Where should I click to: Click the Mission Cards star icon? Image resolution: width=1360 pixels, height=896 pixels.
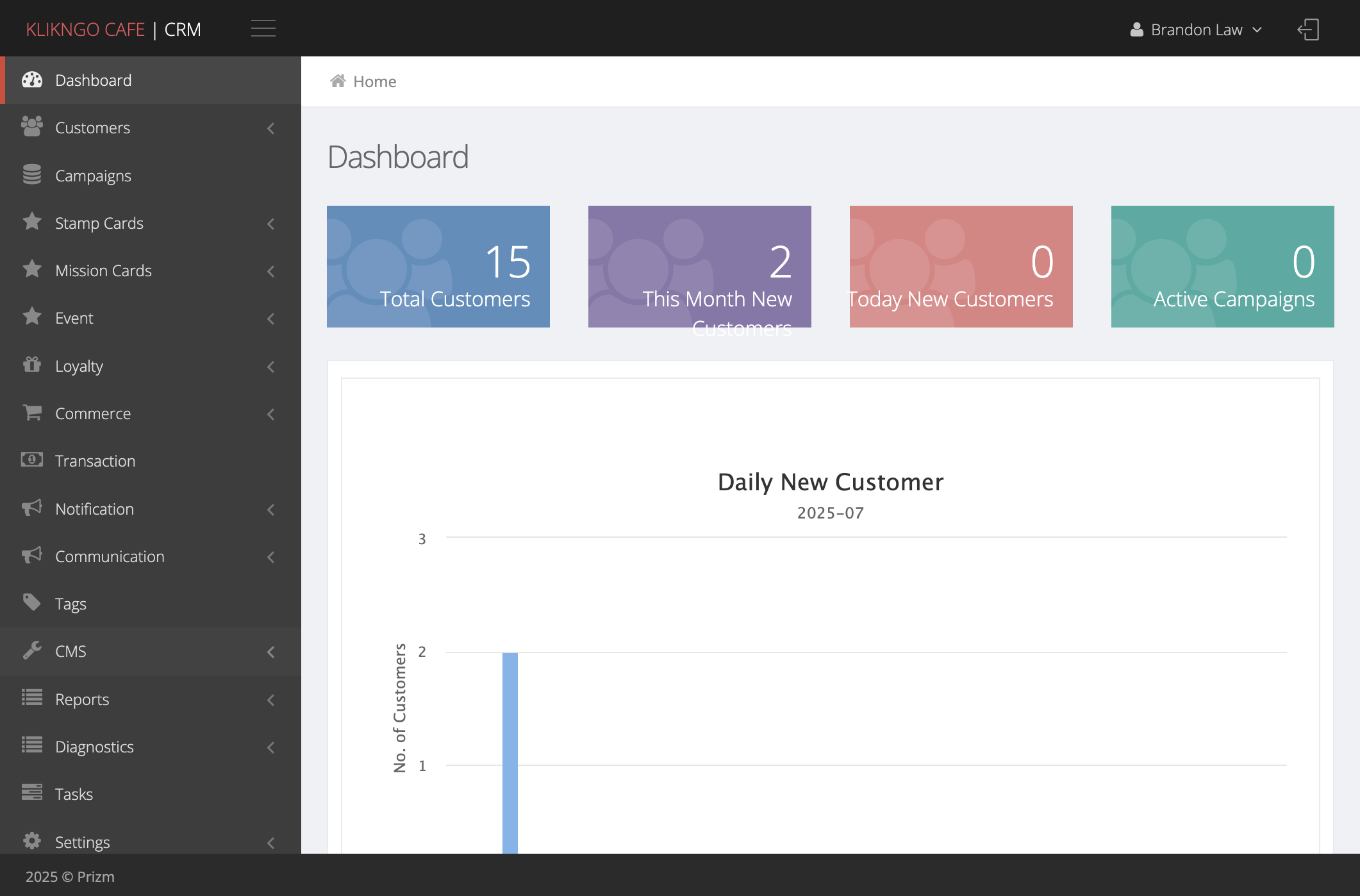(x=32, y=269)
